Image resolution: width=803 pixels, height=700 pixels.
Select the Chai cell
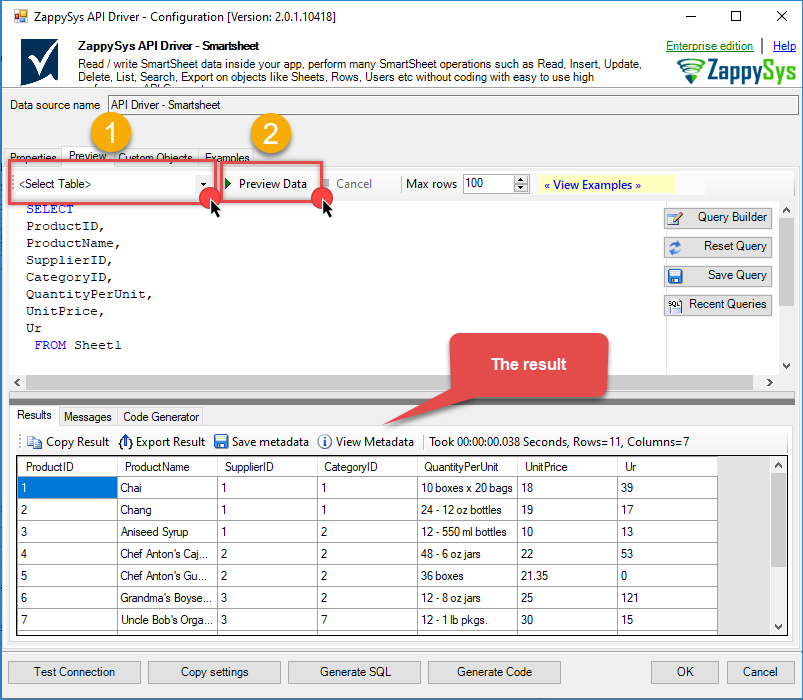(167, 487)
